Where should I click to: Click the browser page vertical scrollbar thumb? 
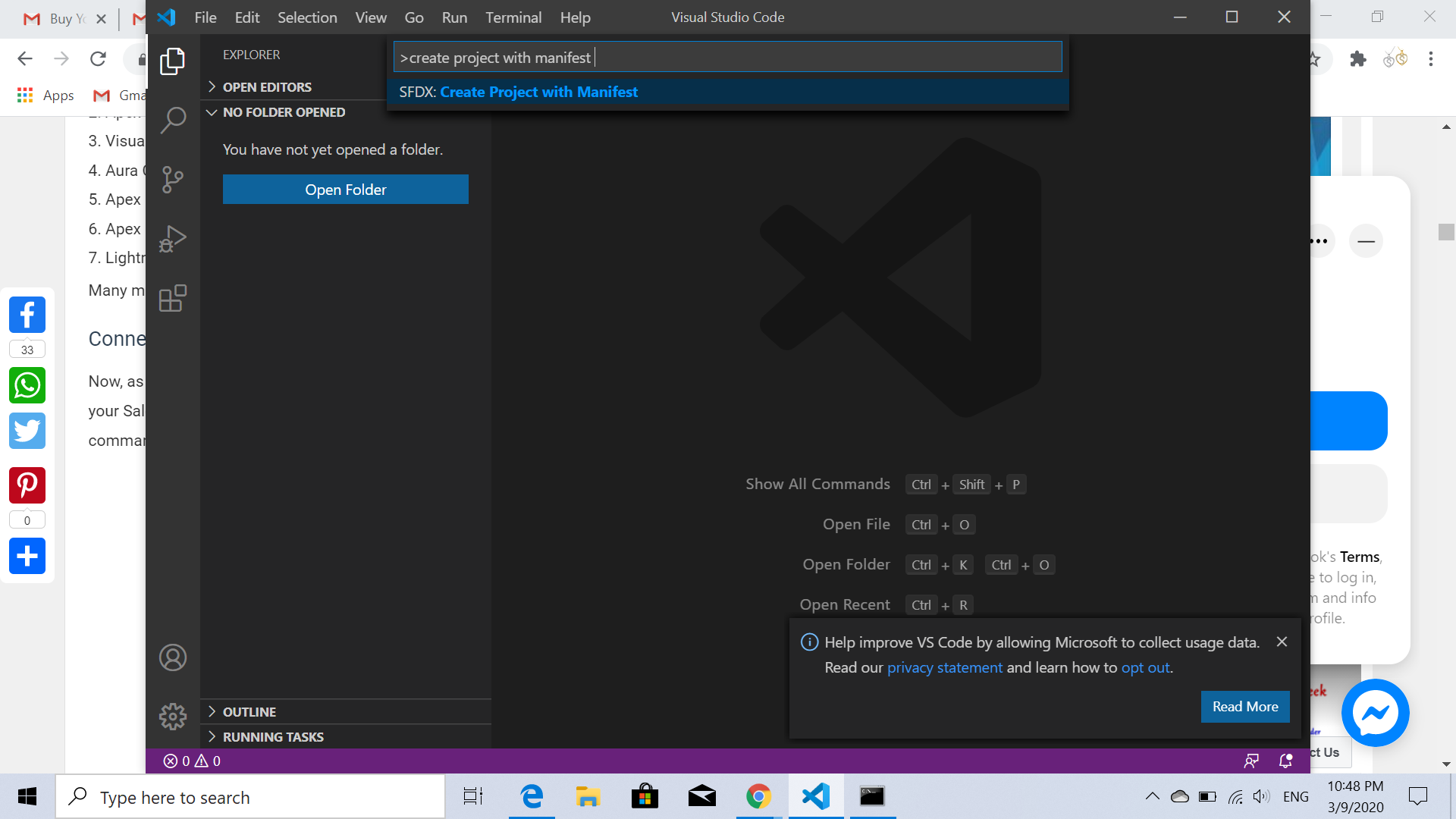click(x=1446, y=232)
